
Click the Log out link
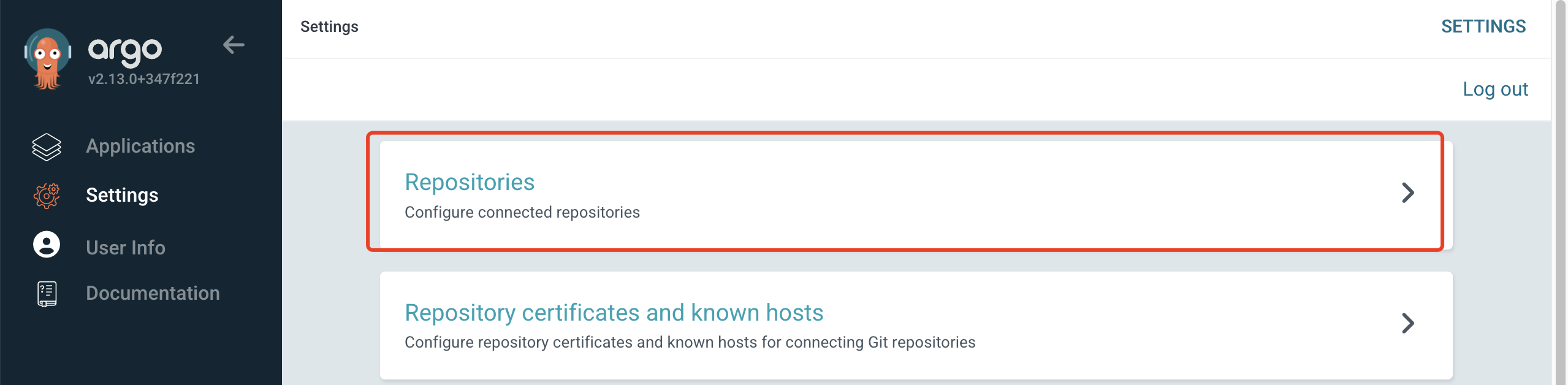point(1495,89)
